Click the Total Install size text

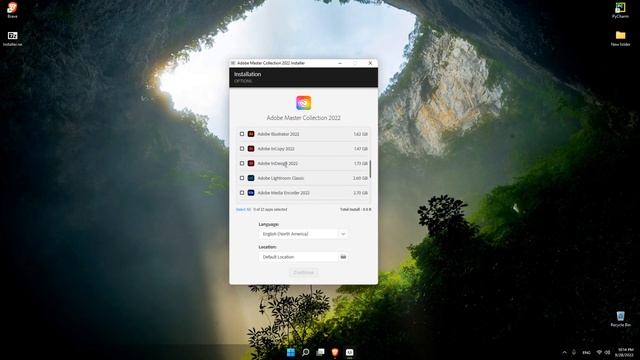coord(356,209)
